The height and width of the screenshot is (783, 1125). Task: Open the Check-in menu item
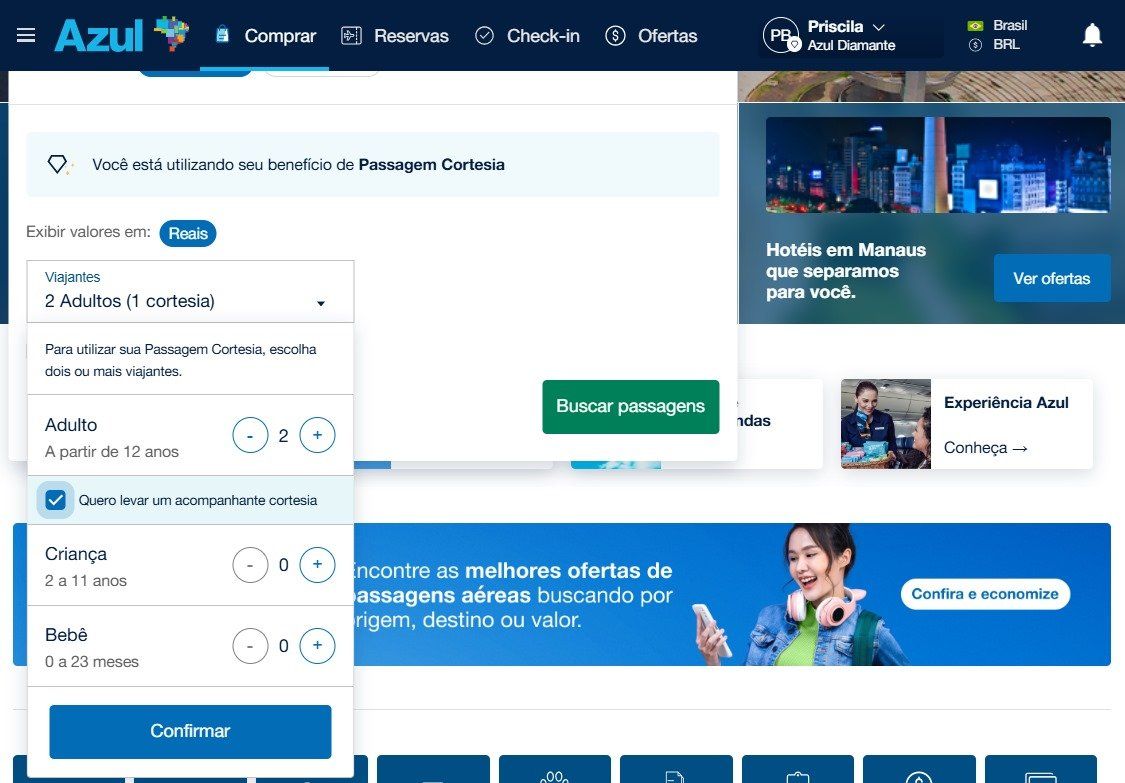pos(527,36)
